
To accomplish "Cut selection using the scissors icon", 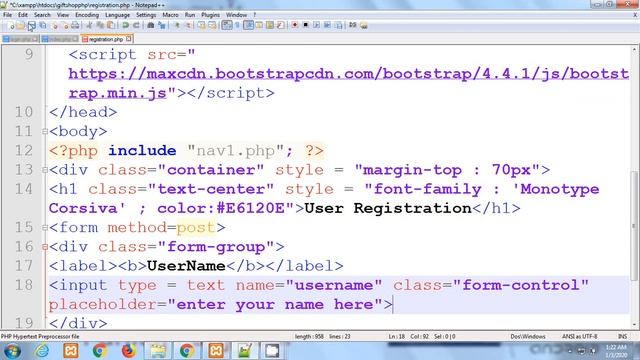I will coord(89,25).
